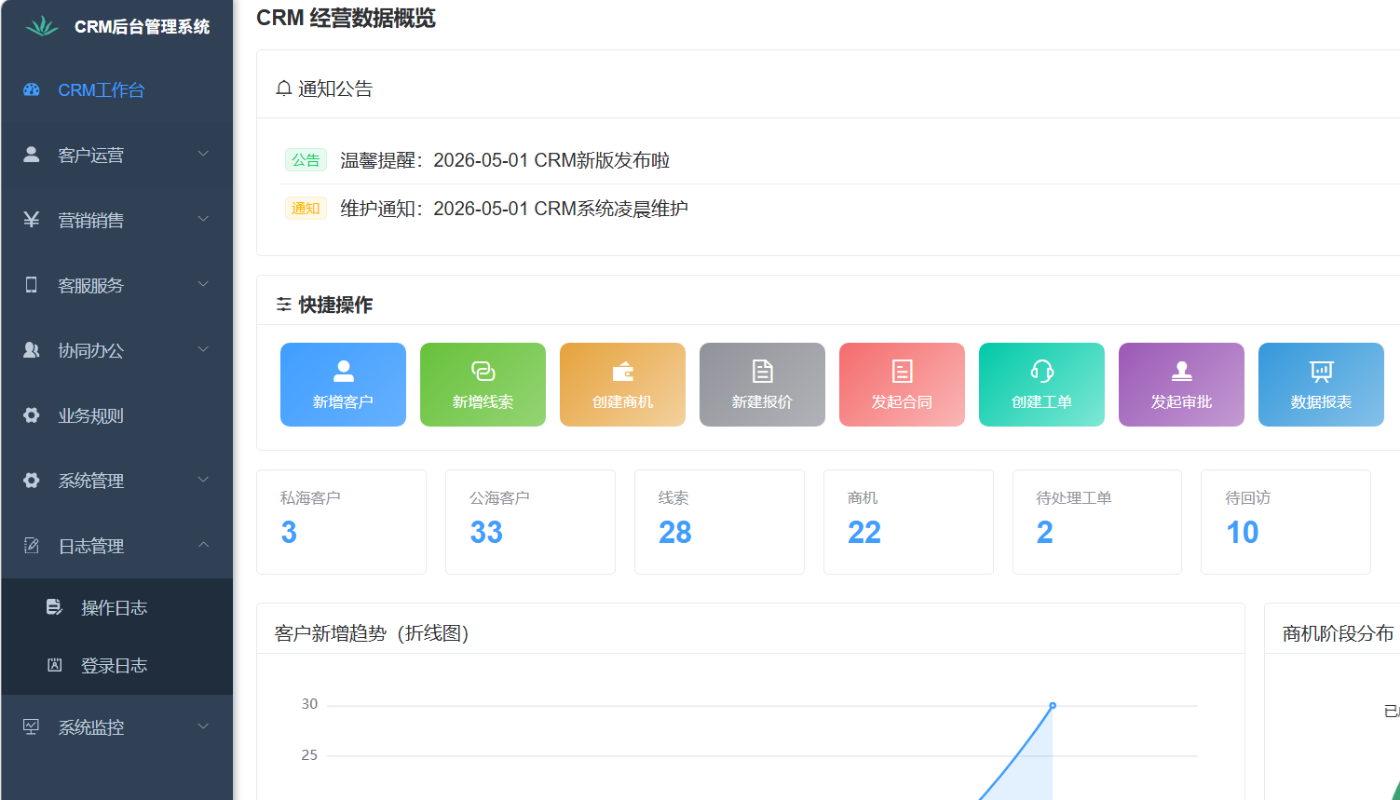
Task: Click the 营销销售 yen icon
Action: pyautogui.click(x=31, y=220)
